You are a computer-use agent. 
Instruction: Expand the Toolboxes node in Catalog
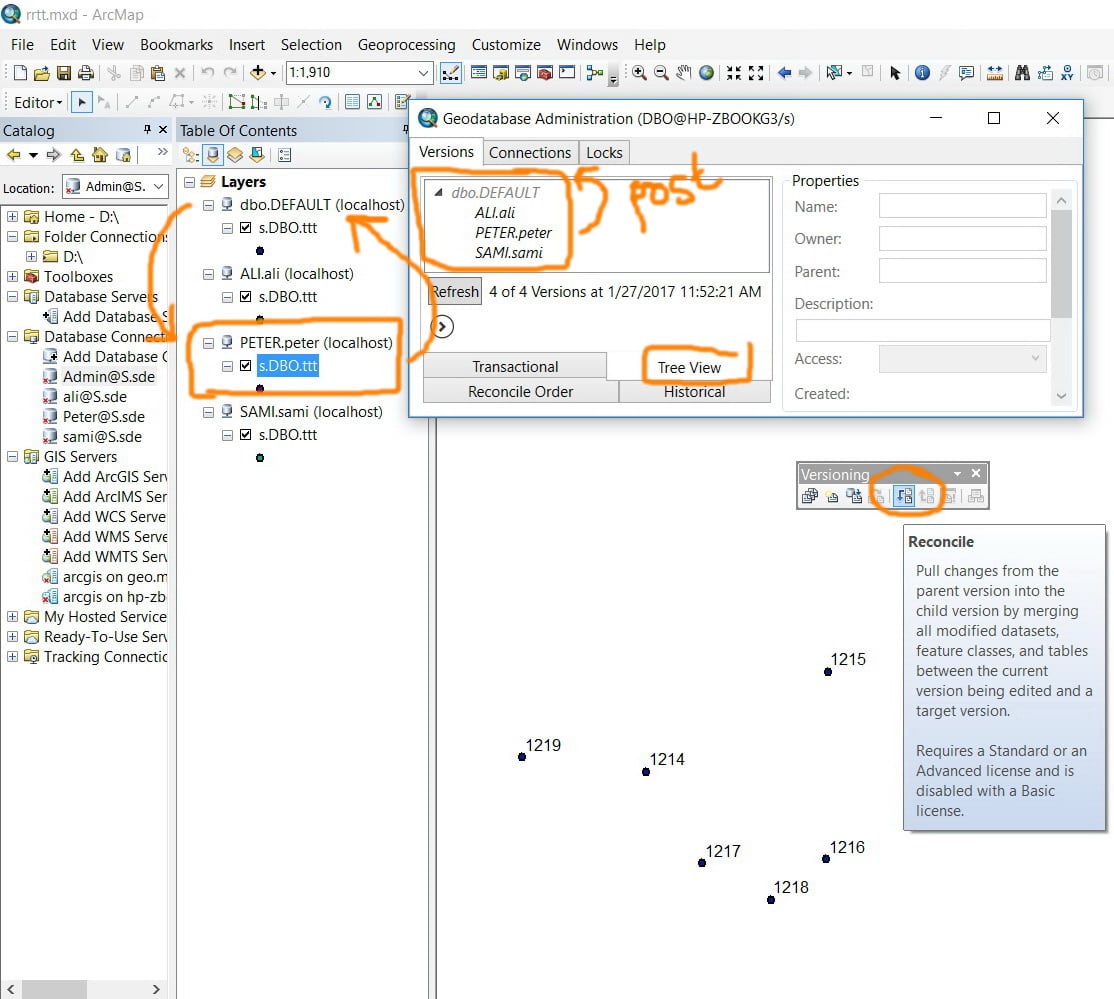[x=13, y=276]
